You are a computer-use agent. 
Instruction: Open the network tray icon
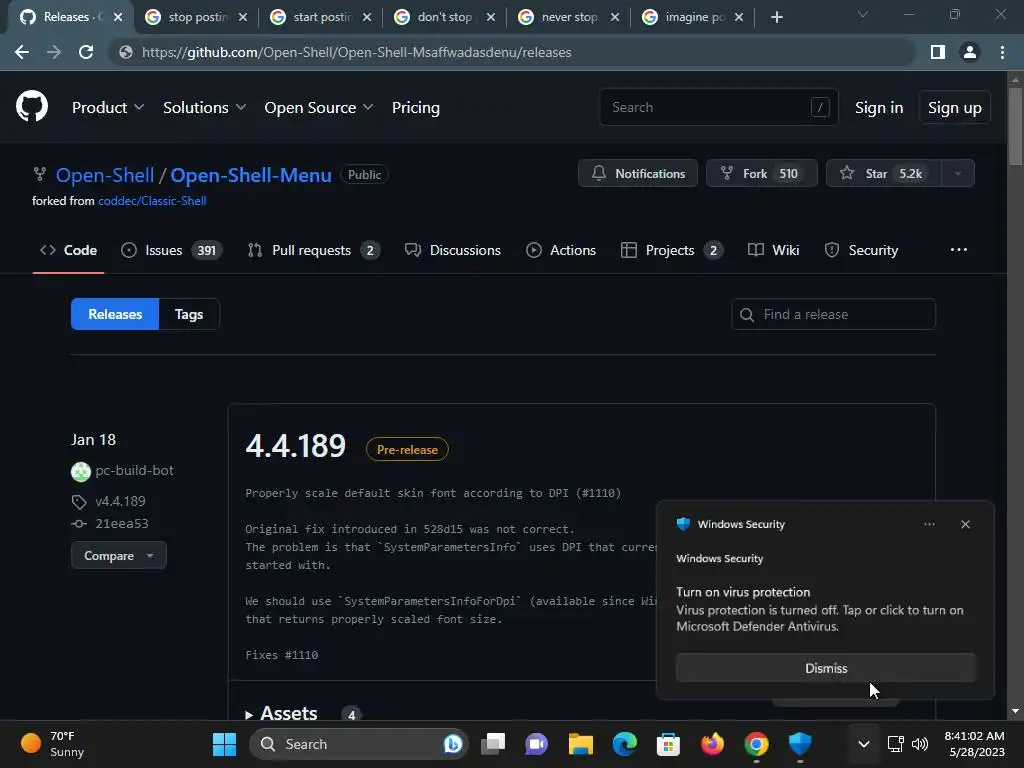[x=895, y=744]
